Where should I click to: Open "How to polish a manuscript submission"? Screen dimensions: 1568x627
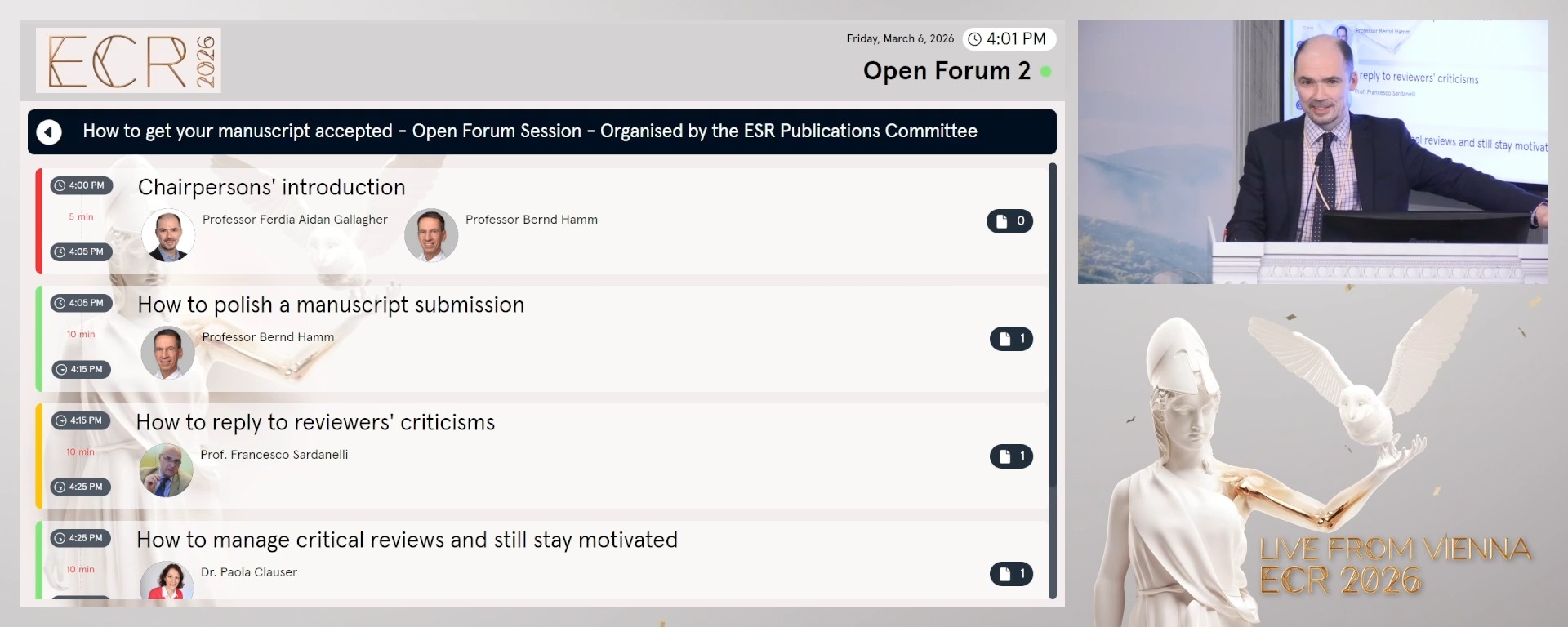coord(331,305)
